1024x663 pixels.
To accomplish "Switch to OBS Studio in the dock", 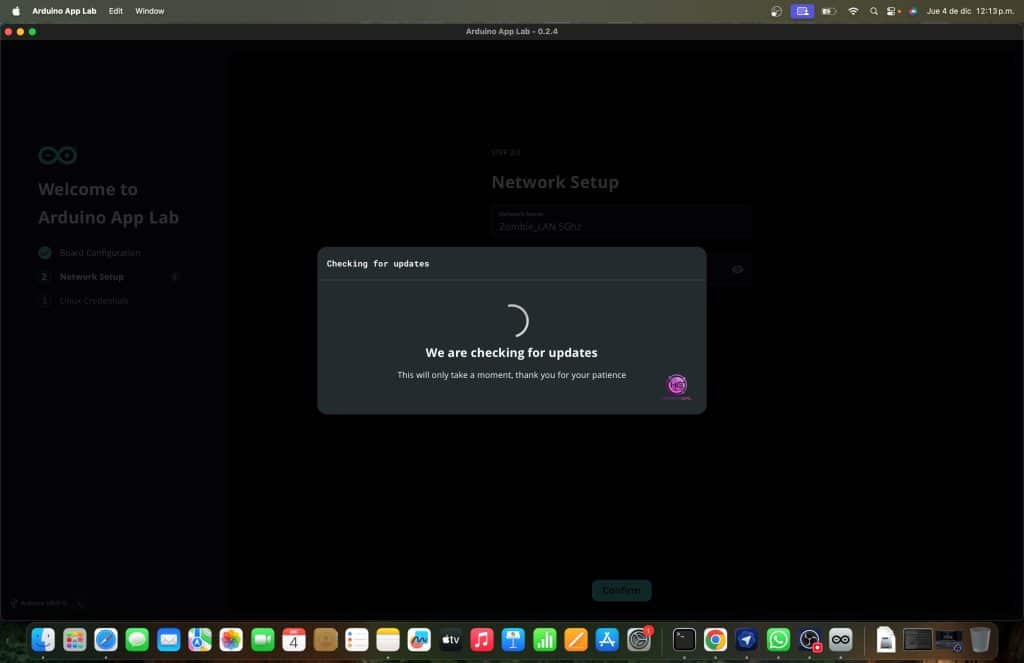I will [x=809, y=639].
